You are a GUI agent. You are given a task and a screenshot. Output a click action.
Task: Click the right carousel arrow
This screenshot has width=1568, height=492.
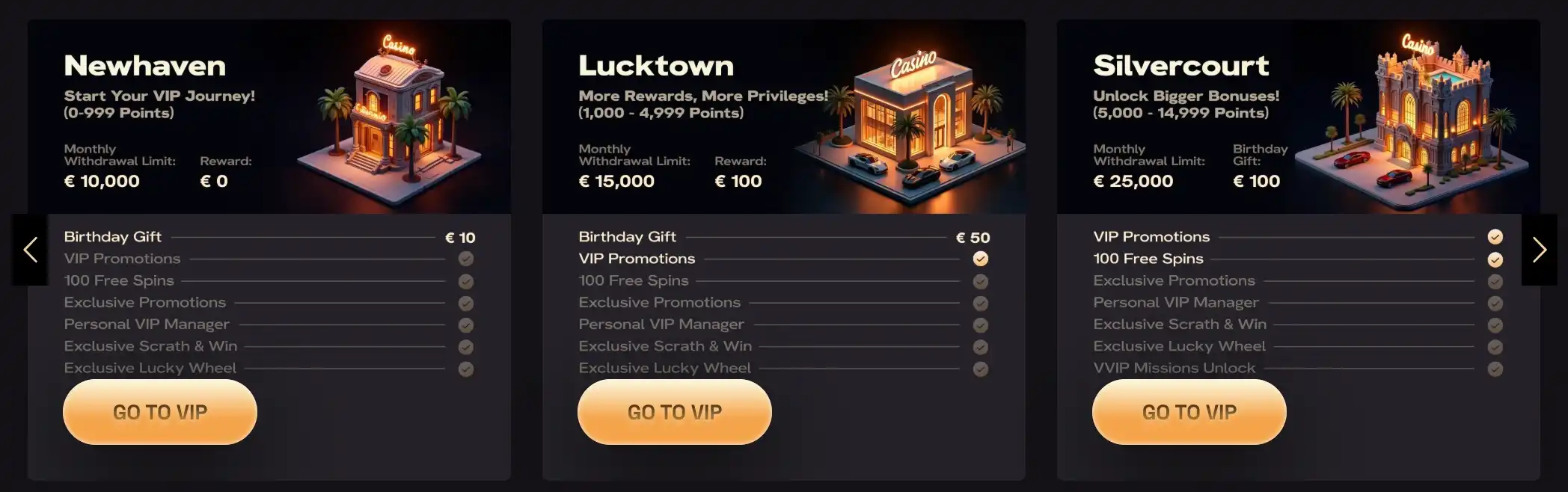click(1539, 250)
